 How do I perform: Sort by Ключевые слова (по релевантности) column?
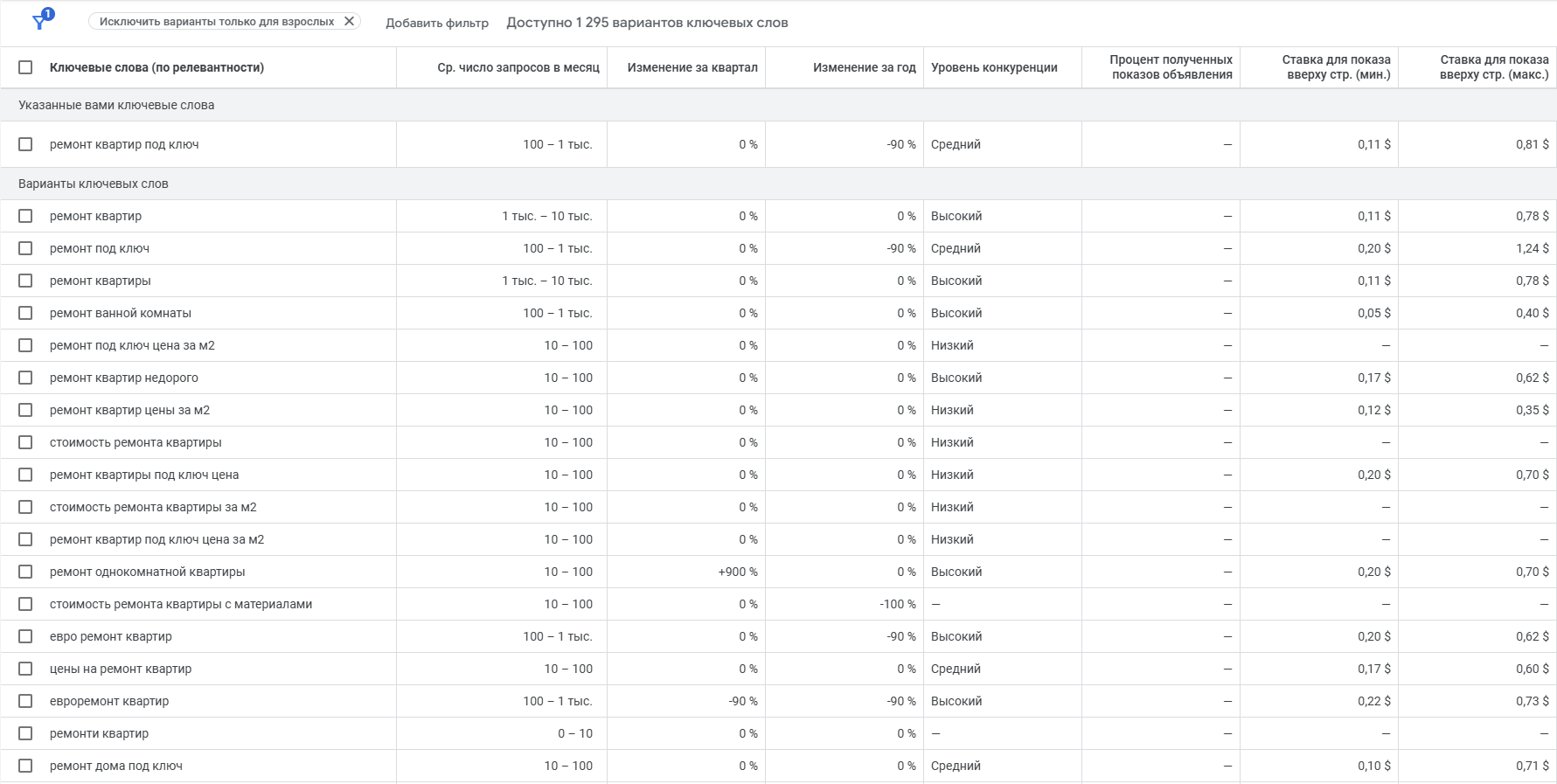point(156,67)
